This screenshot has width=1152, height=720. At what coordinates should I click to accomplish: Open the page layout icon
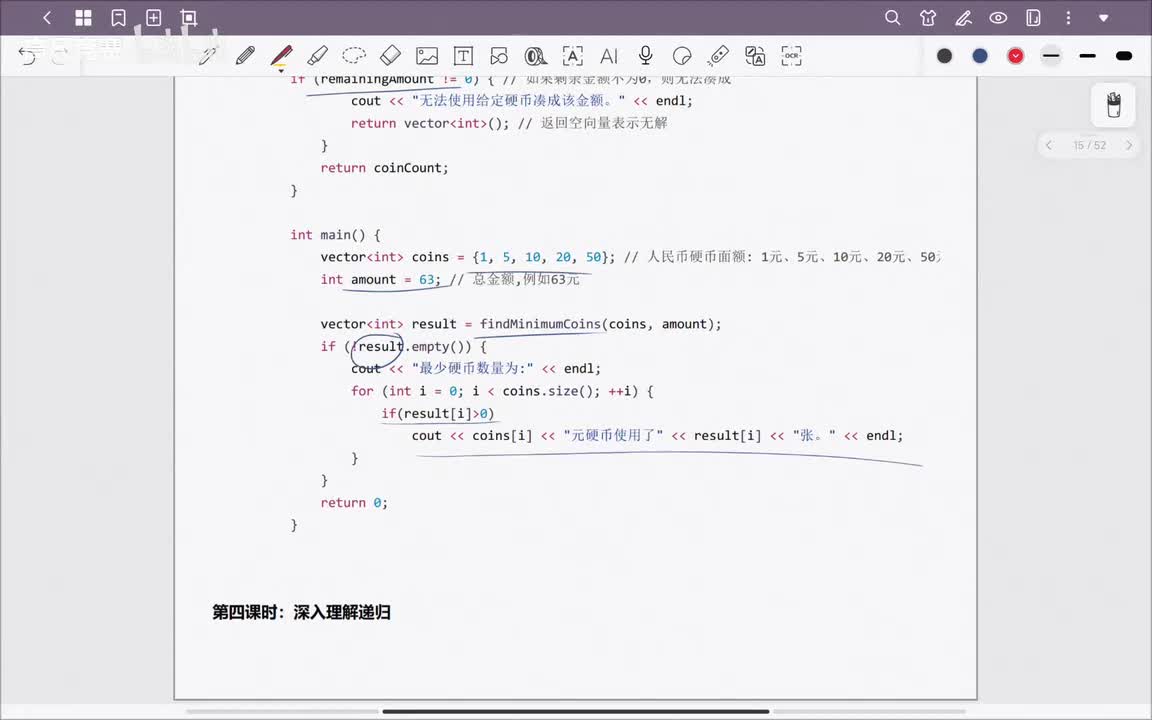point(1033,18)
